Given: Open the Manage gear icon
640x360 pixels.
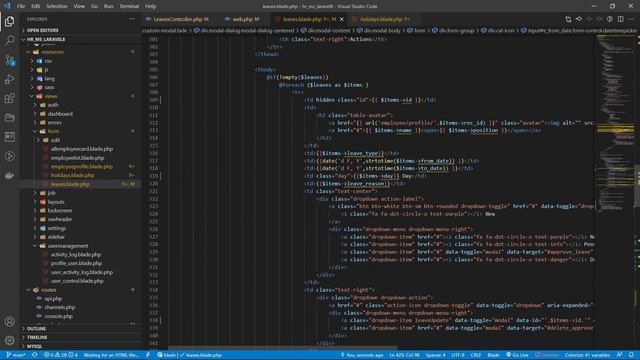Looking at the screenshot, I should click(9, 340).
